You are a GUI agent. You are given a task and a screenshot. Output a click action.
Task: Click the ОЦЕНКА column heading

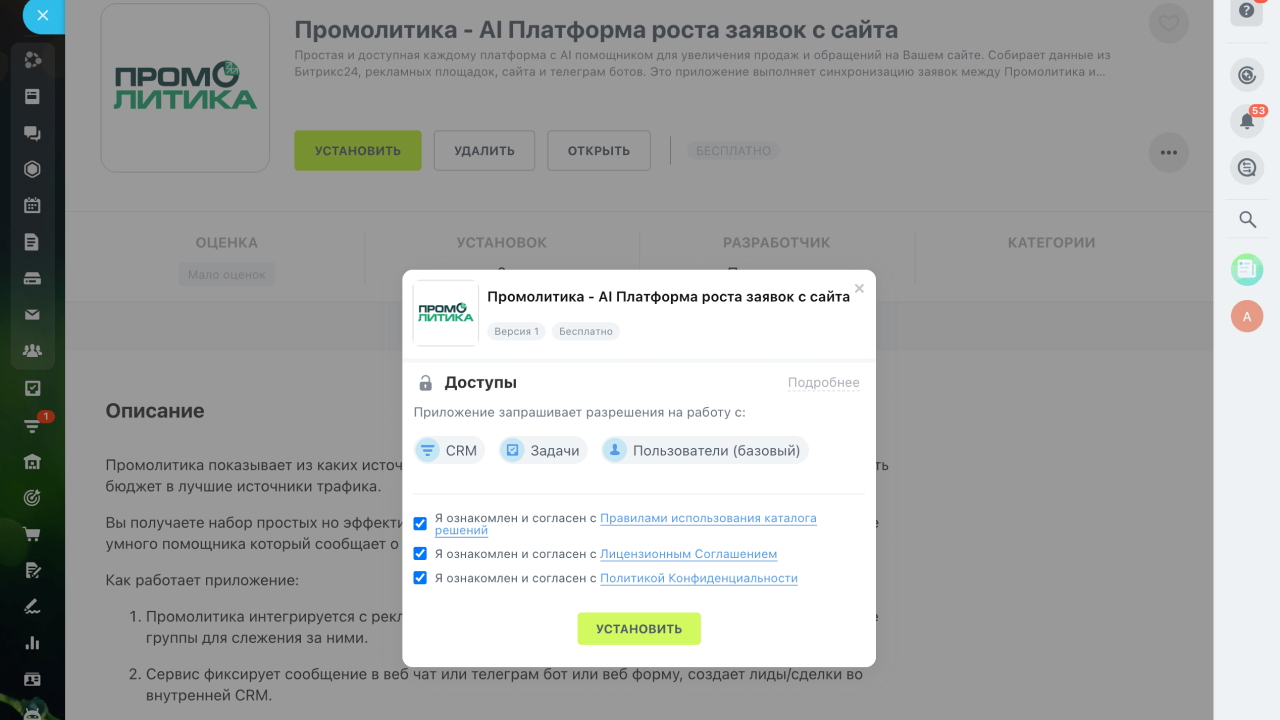click(x=227, y=243)
